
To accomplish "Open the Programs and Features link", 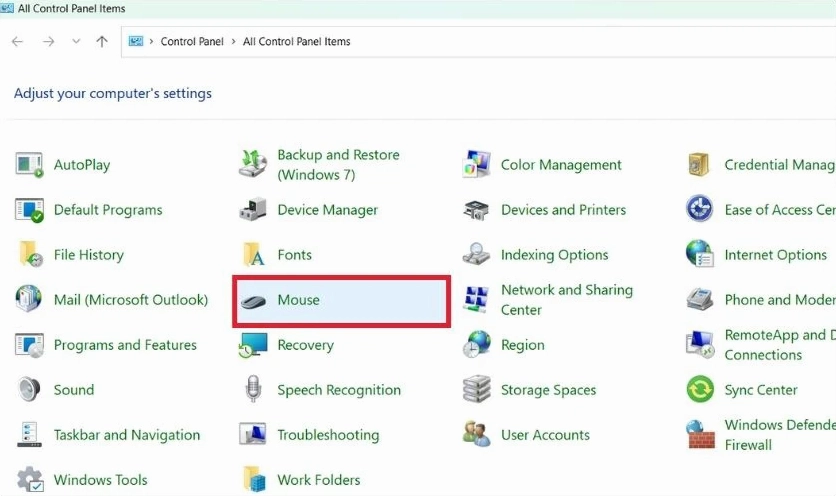I will click(125, 345).
